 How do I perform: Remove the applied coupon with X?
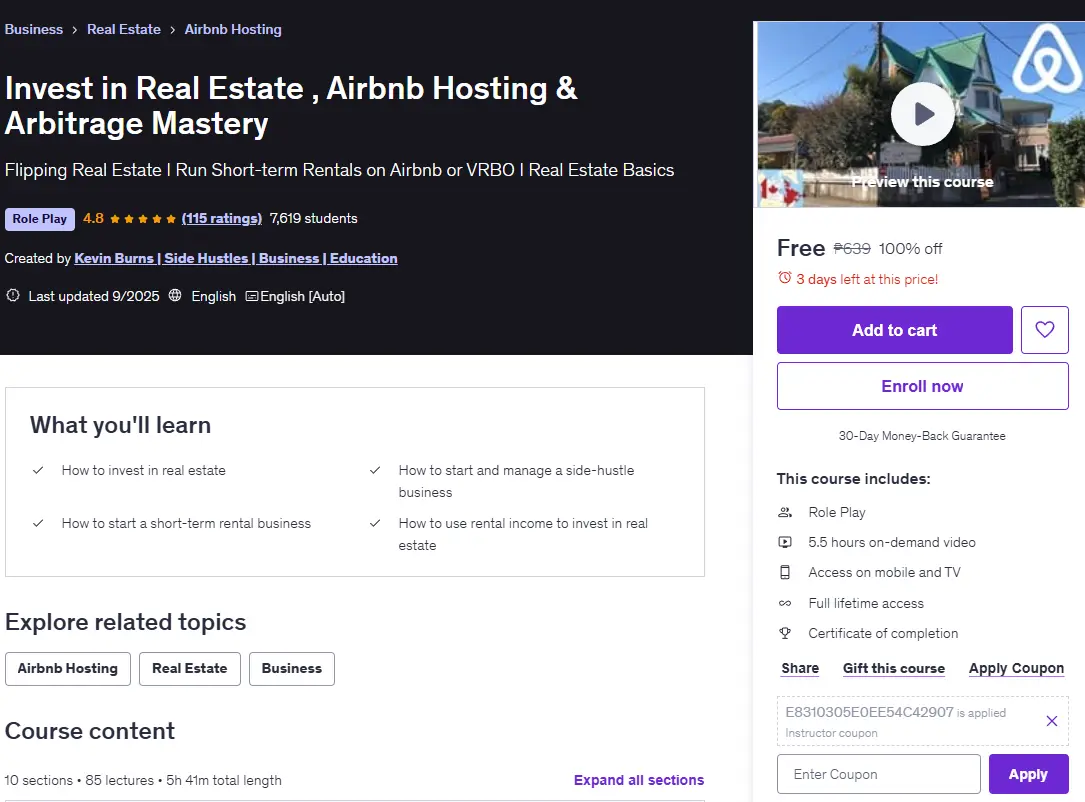point(1051,721)
